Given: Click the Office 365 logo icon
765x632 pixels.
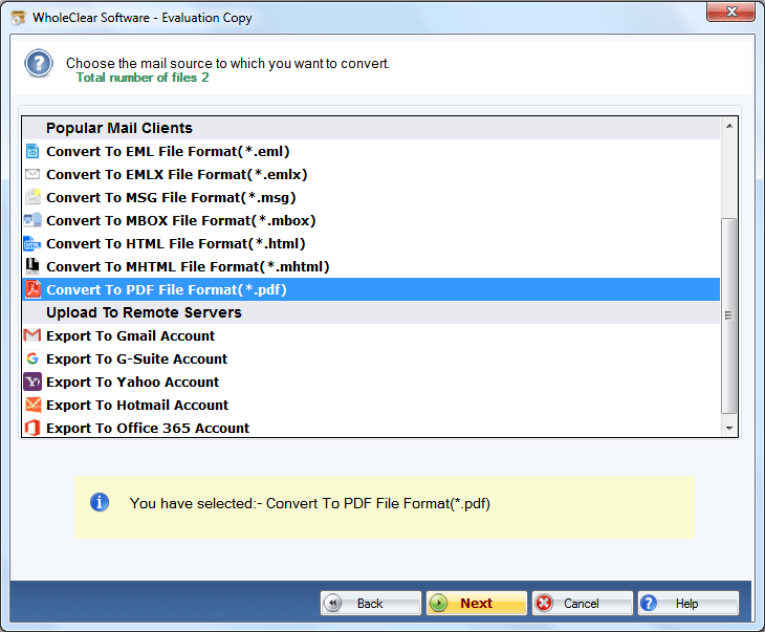Looking at the screenshot, I should pyautogui.click(x=33, y=428).
